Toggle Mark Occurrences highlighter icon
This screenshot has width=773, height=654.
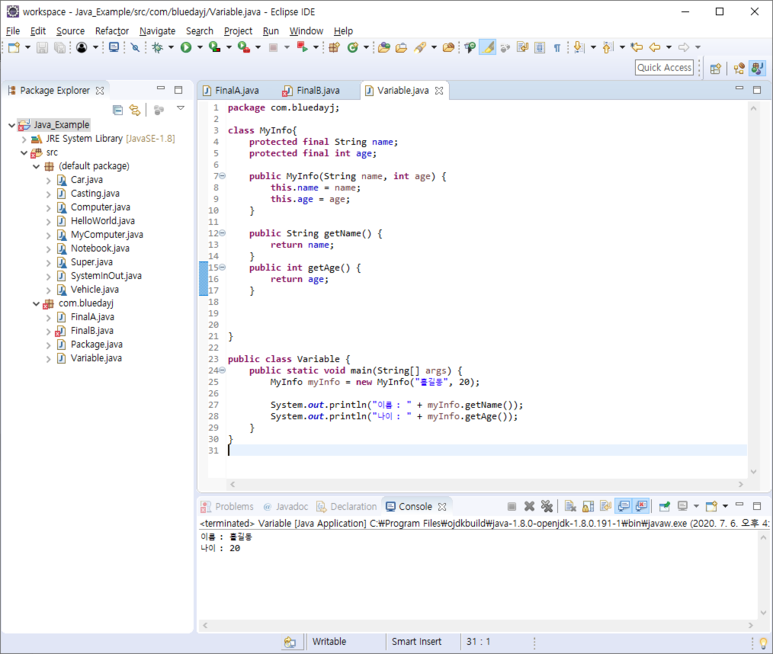(x=488, y=47)
